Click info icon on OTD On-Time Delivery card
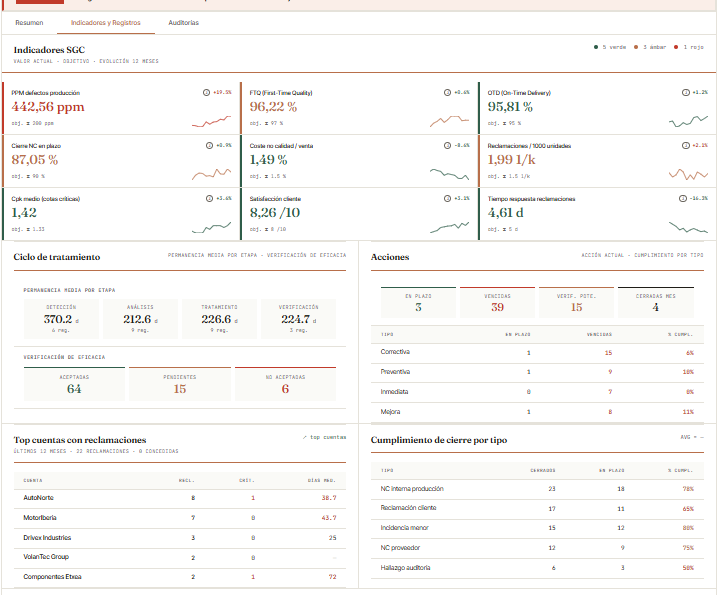 [x=686, y=92]
